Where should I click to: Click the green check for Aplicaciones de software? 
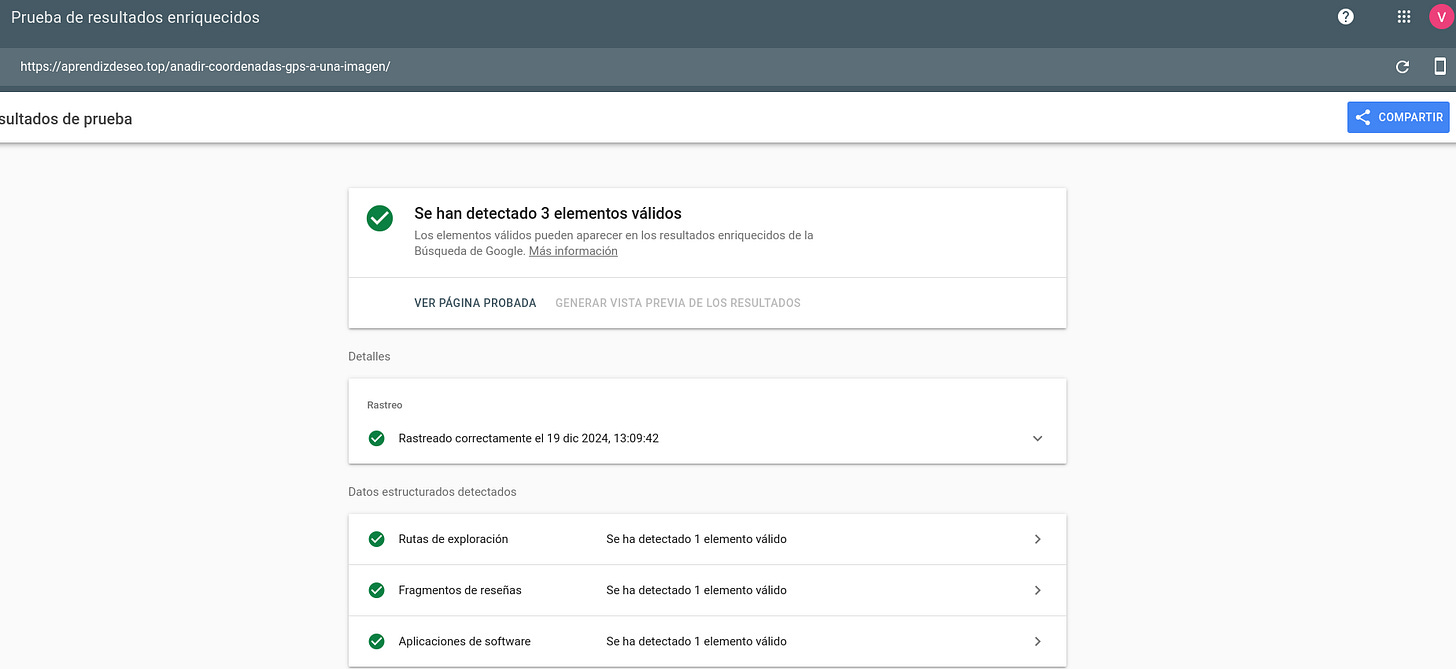377,641
